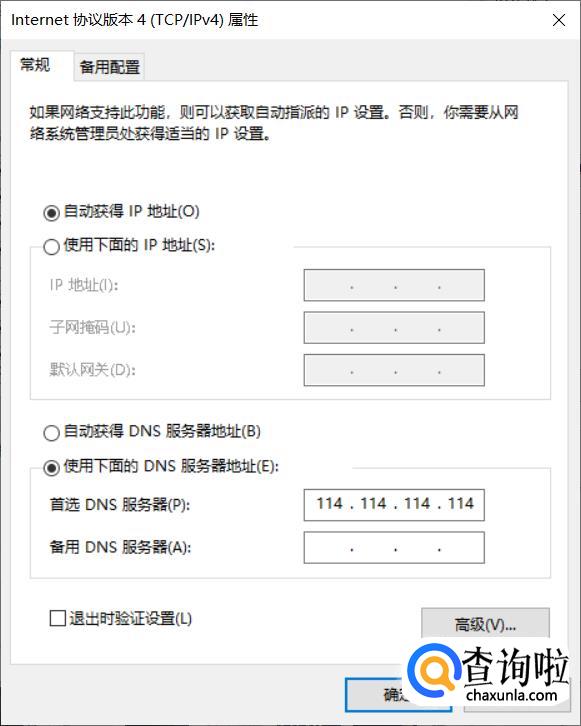
Task: Click last octet 114 in preferred DNS
Action: (x=461, y=503)
